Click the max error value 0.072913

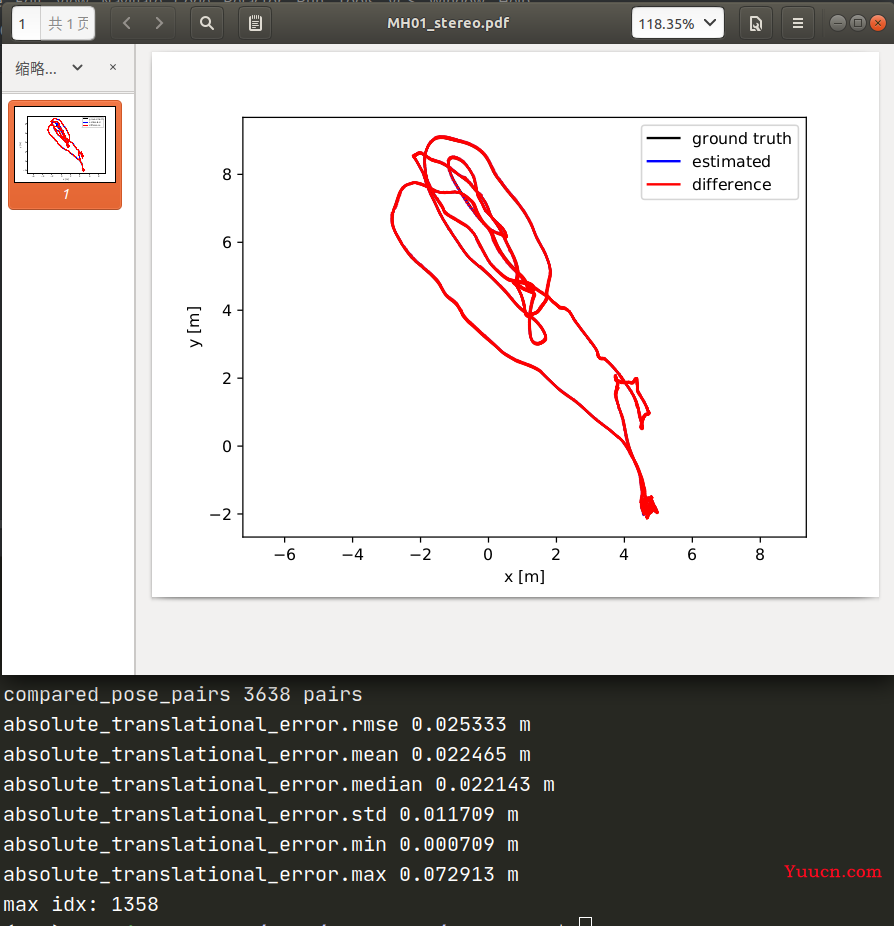point(447,875)
